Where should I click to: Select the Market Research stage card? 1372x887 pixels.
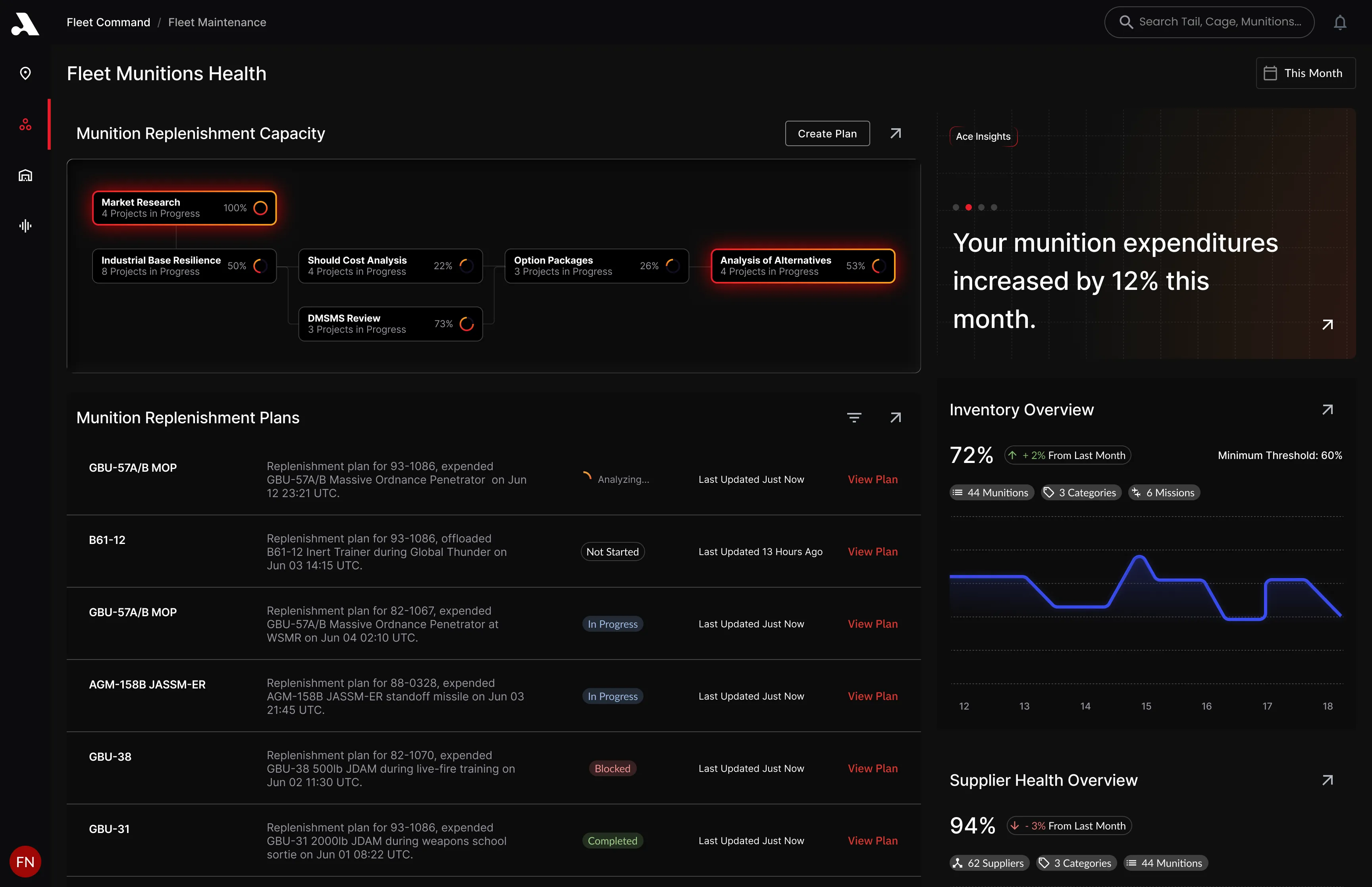[184, 208]
